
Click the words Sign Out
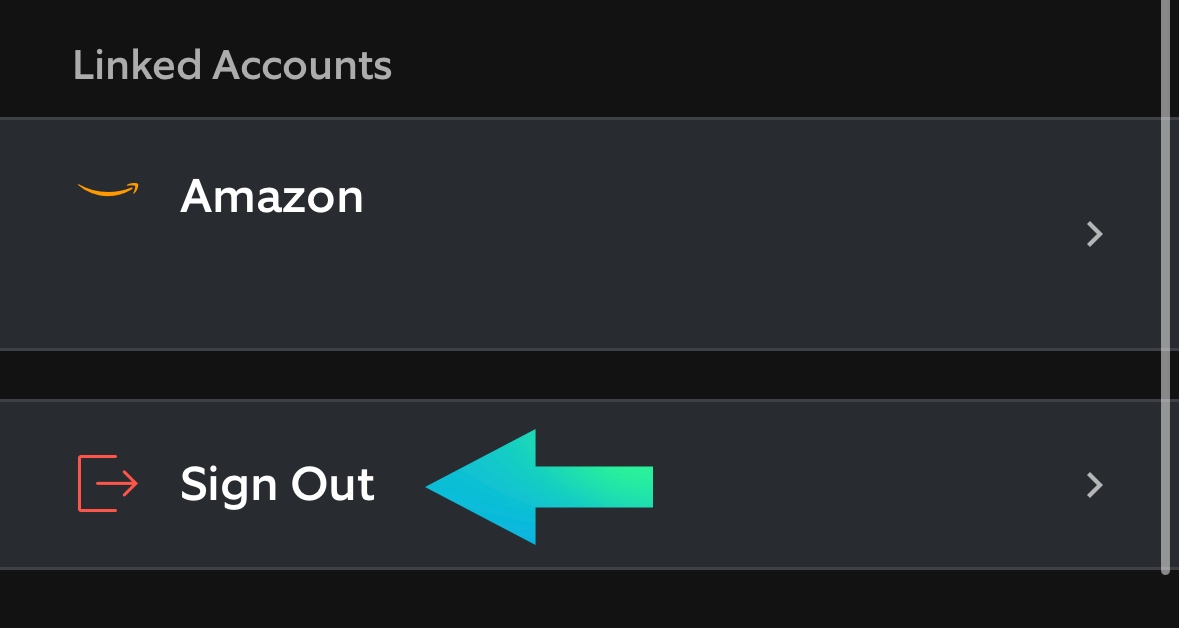[x=277, y=485]
